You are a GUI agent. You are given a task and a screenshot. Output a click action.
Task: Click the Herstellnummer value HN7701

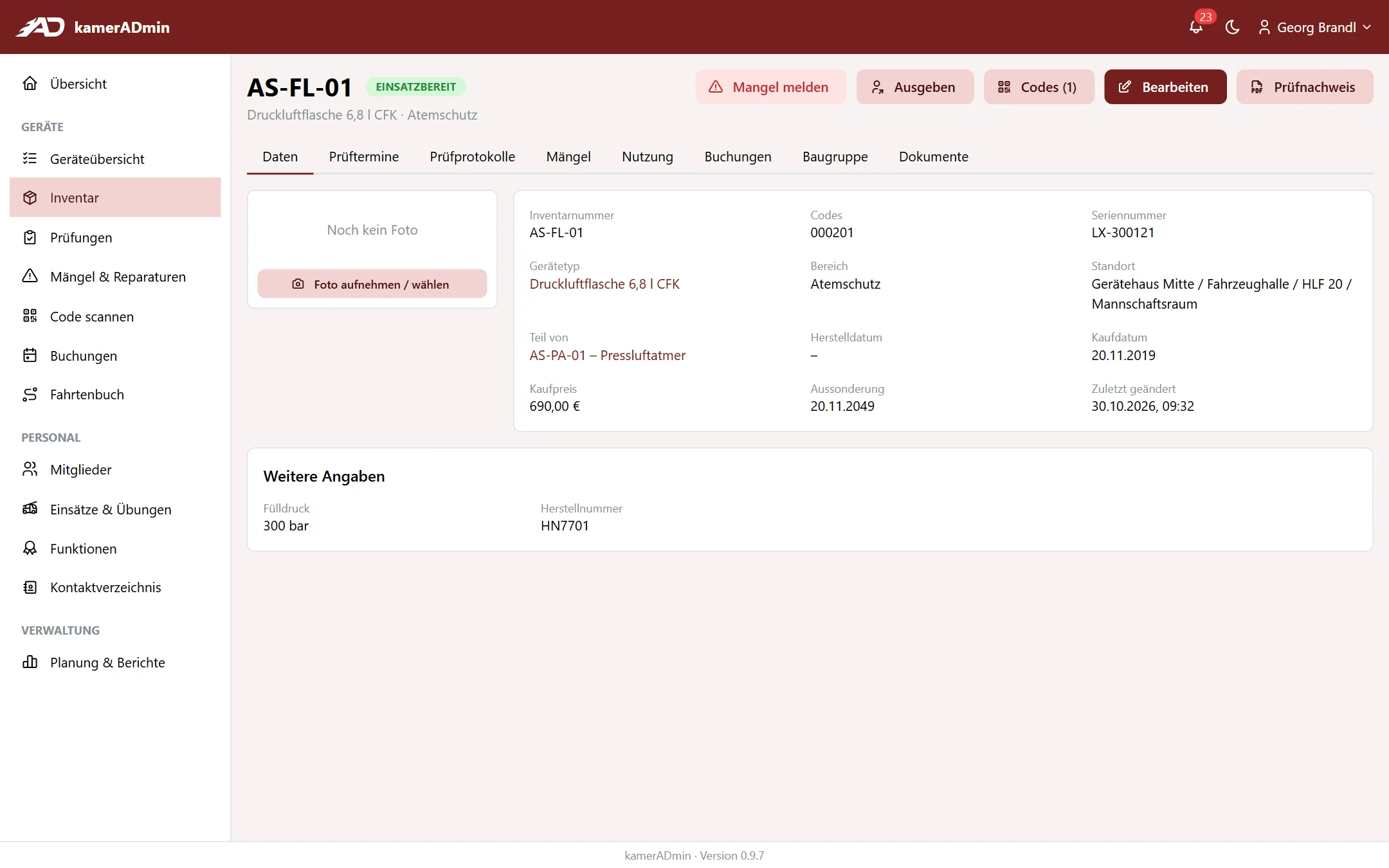(565, 526)
